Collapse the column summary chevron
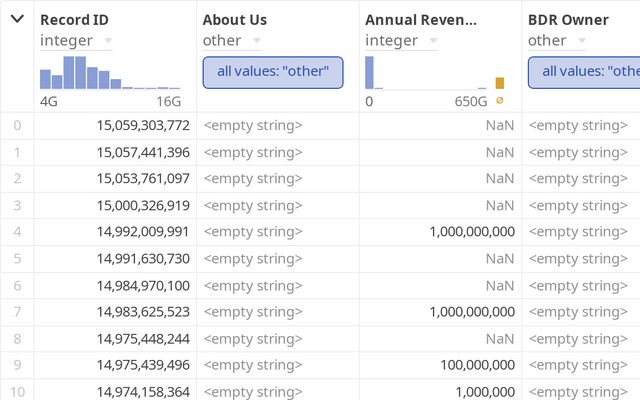The height and width of the screenshot is (400, 640). coord(17,19)
